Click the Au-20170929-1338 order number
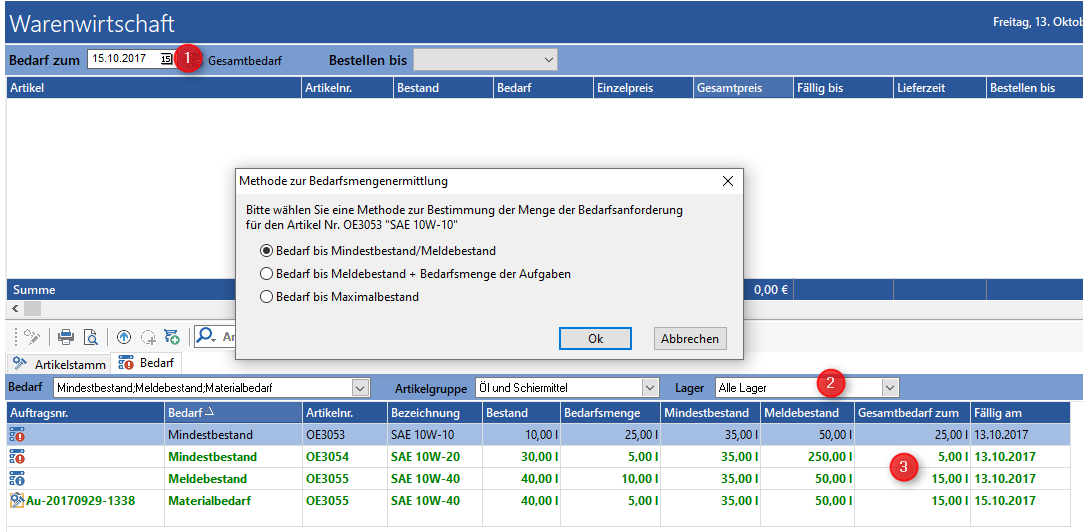The image size is (1083, 532). [x=79, y=500]
